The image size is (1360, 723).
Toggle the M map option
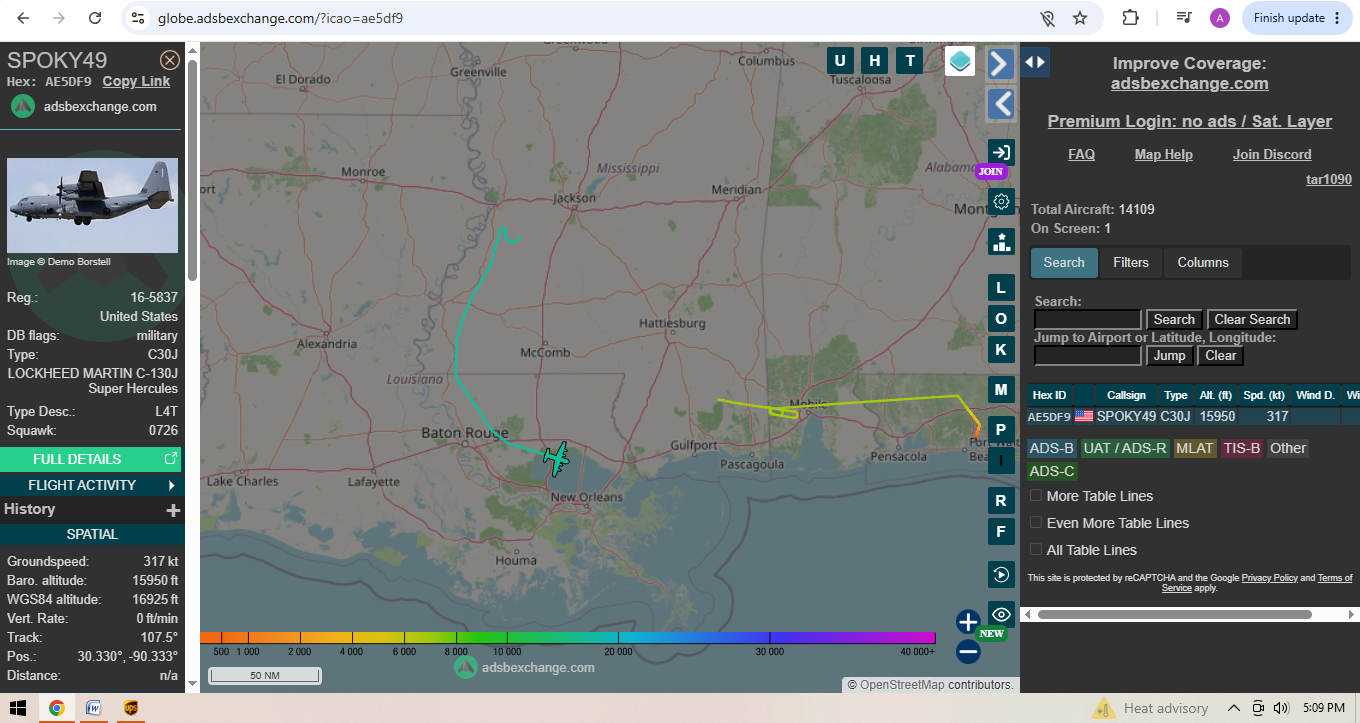click(1001, 389)
